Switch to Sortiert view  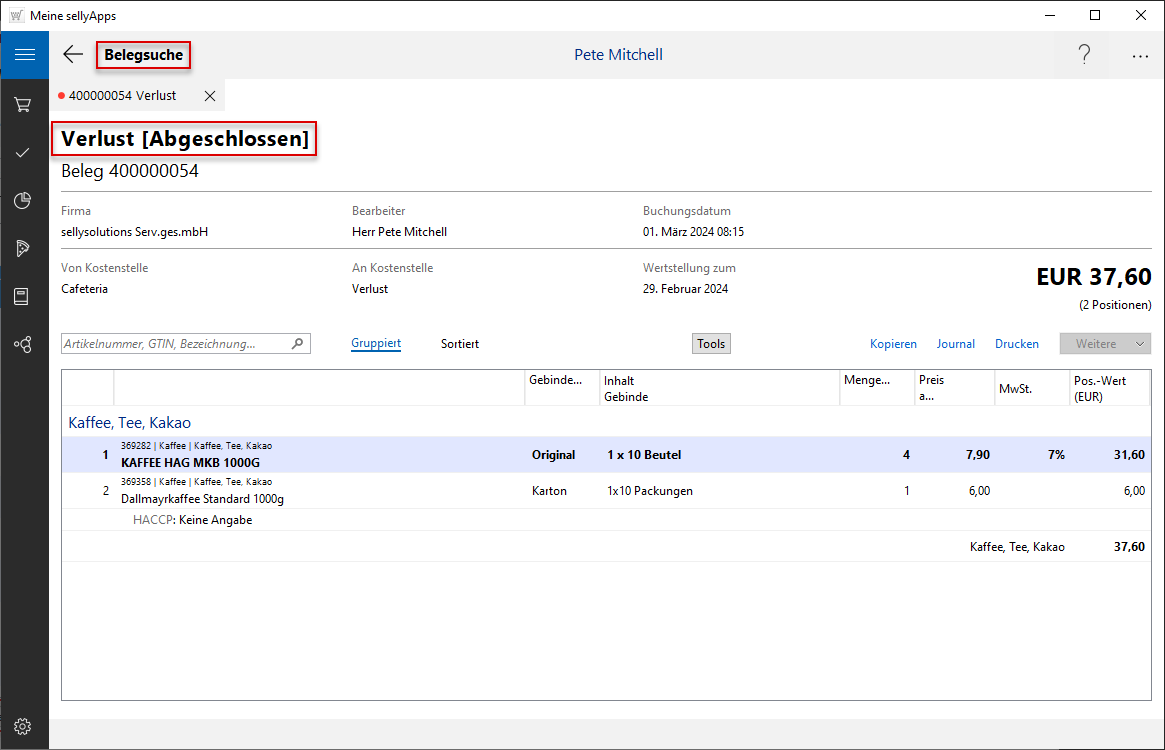460,343
